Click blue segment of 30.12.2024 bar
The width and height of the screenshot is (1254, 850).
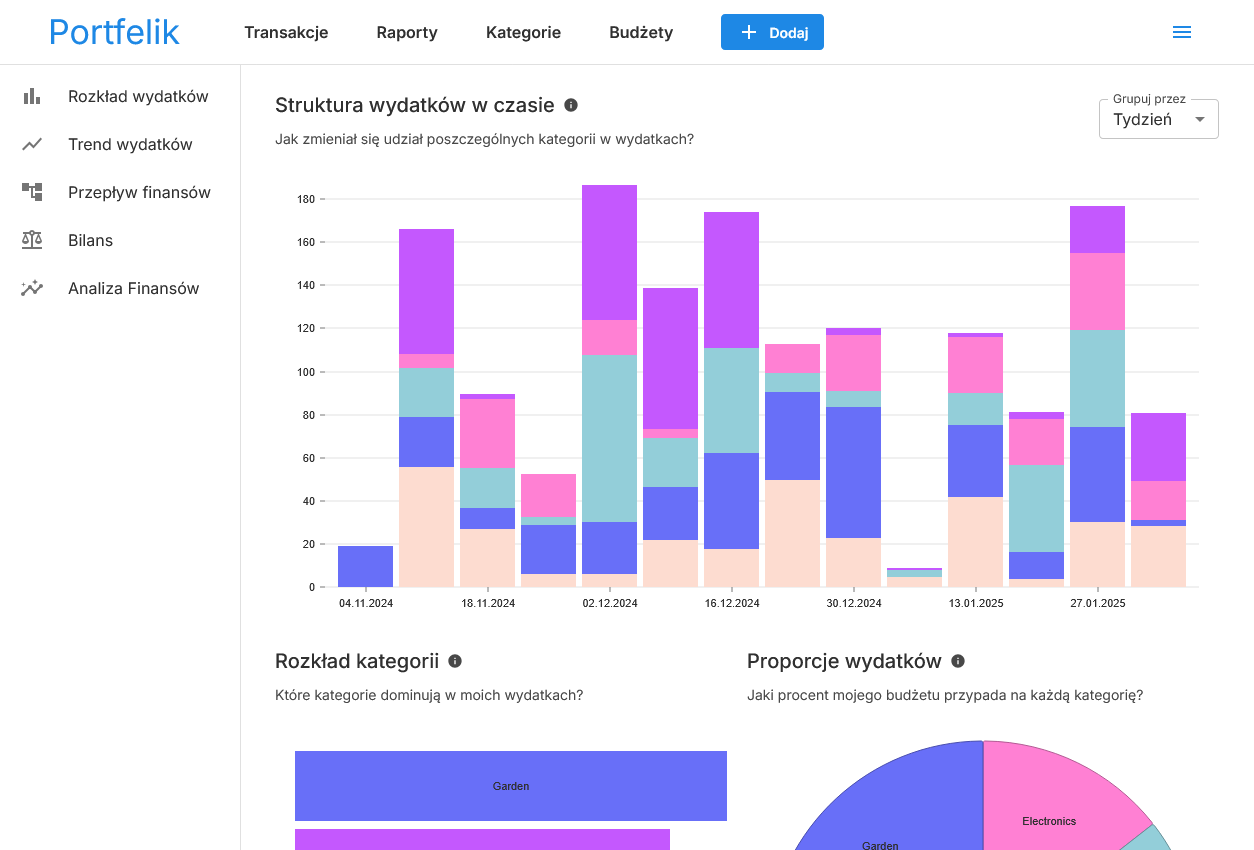click(854, 472)
